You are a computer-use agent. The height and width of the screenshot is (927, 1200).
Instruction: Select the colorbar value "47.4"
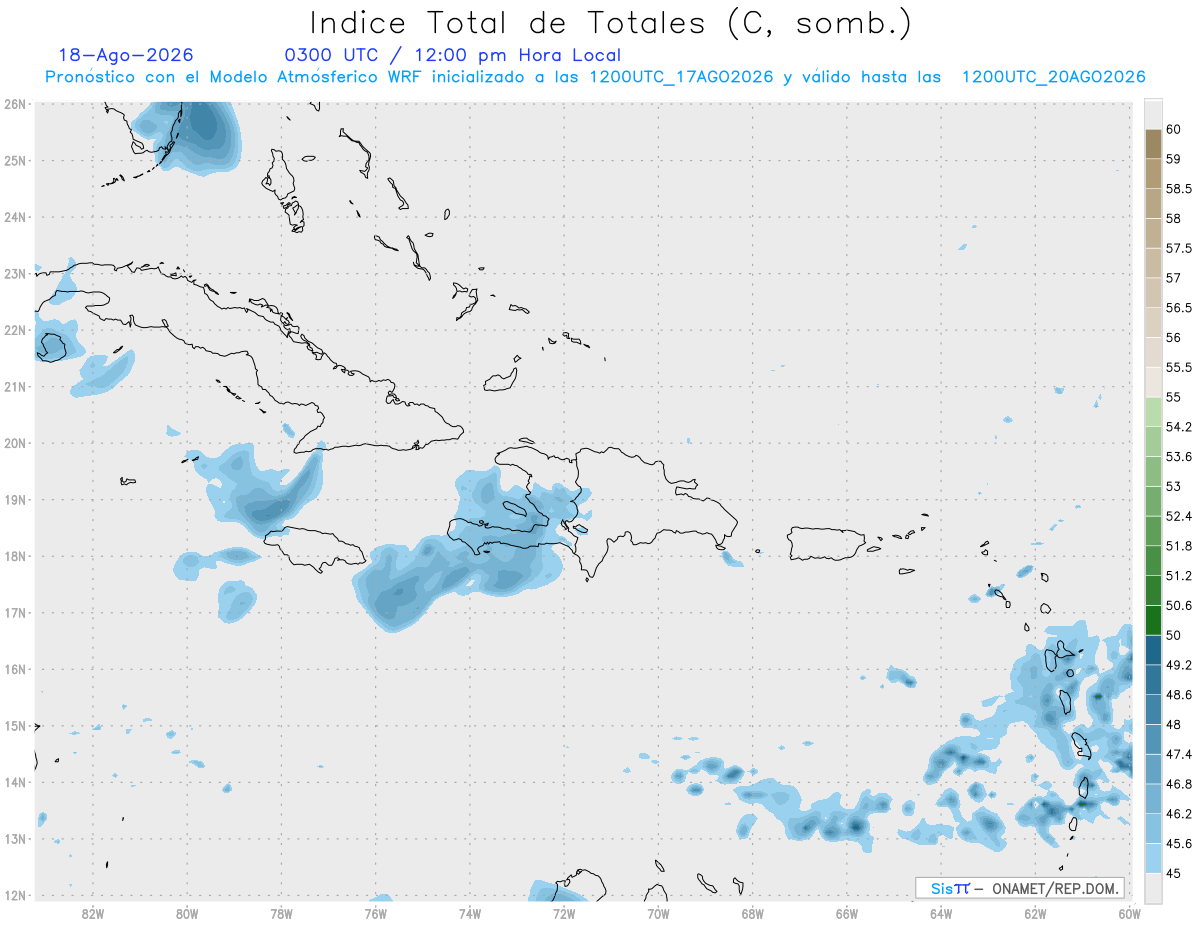tap(1178, 754)
